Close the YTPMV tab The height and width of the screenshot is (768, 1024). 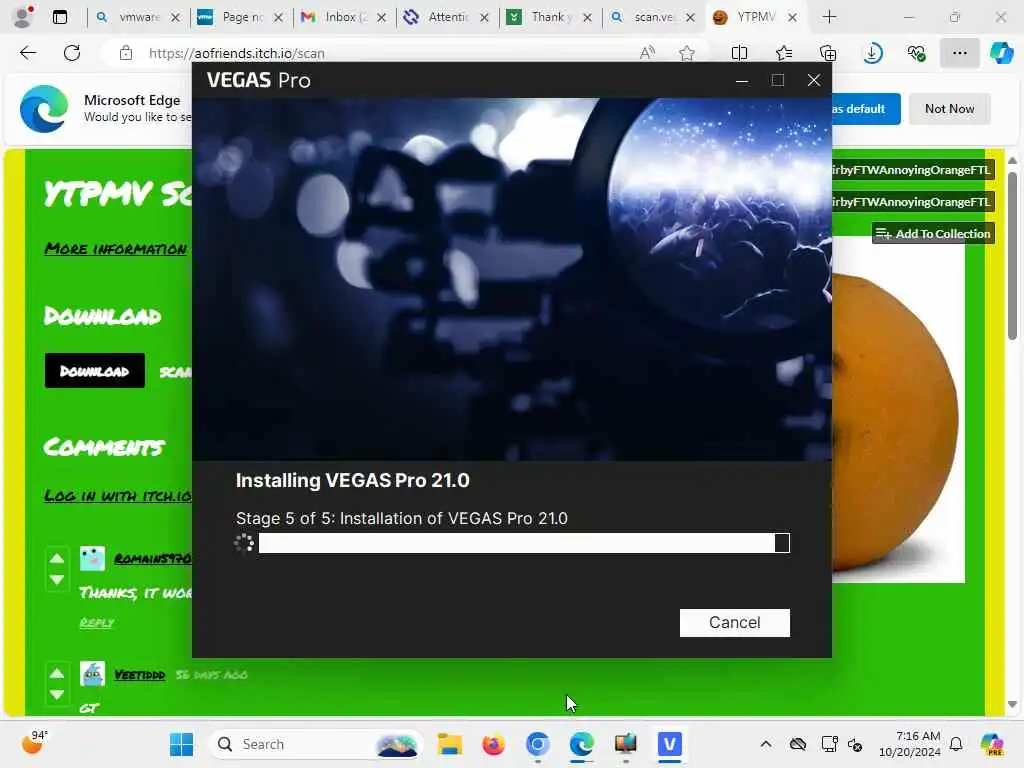[x=792, y=18]
